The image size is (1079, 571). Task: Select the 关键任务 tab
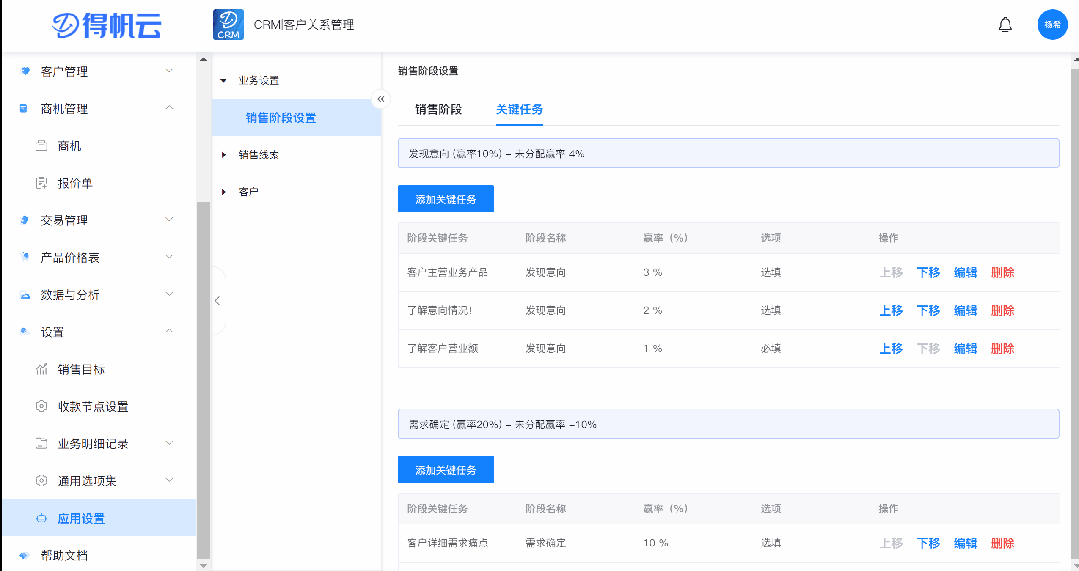[x=519, y=109]
